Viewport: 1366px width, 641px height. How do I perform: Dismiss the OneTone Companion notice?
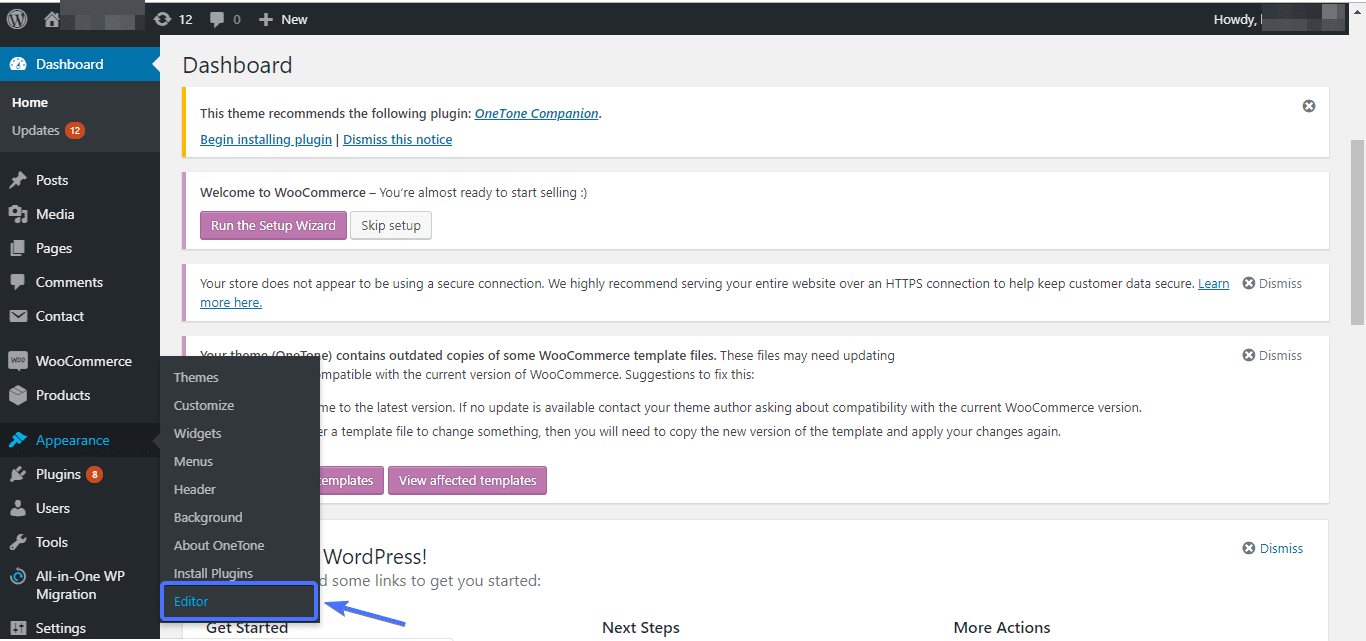[1309, 106]
